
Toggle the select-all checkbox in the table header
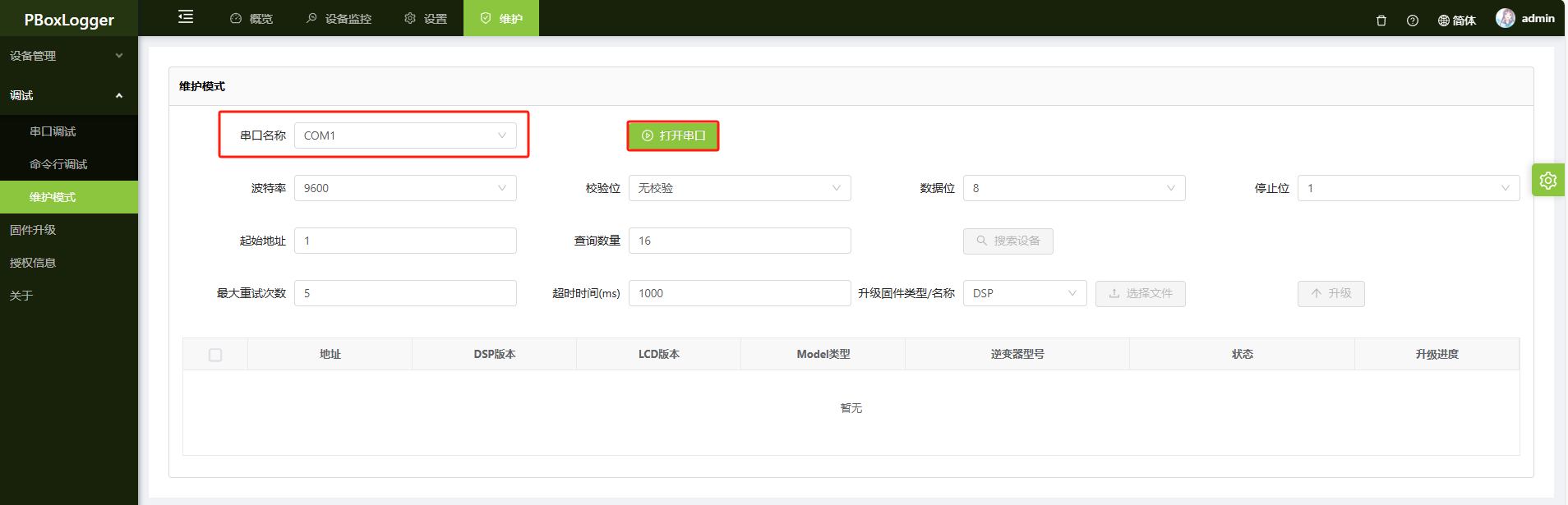pos(215,355)
